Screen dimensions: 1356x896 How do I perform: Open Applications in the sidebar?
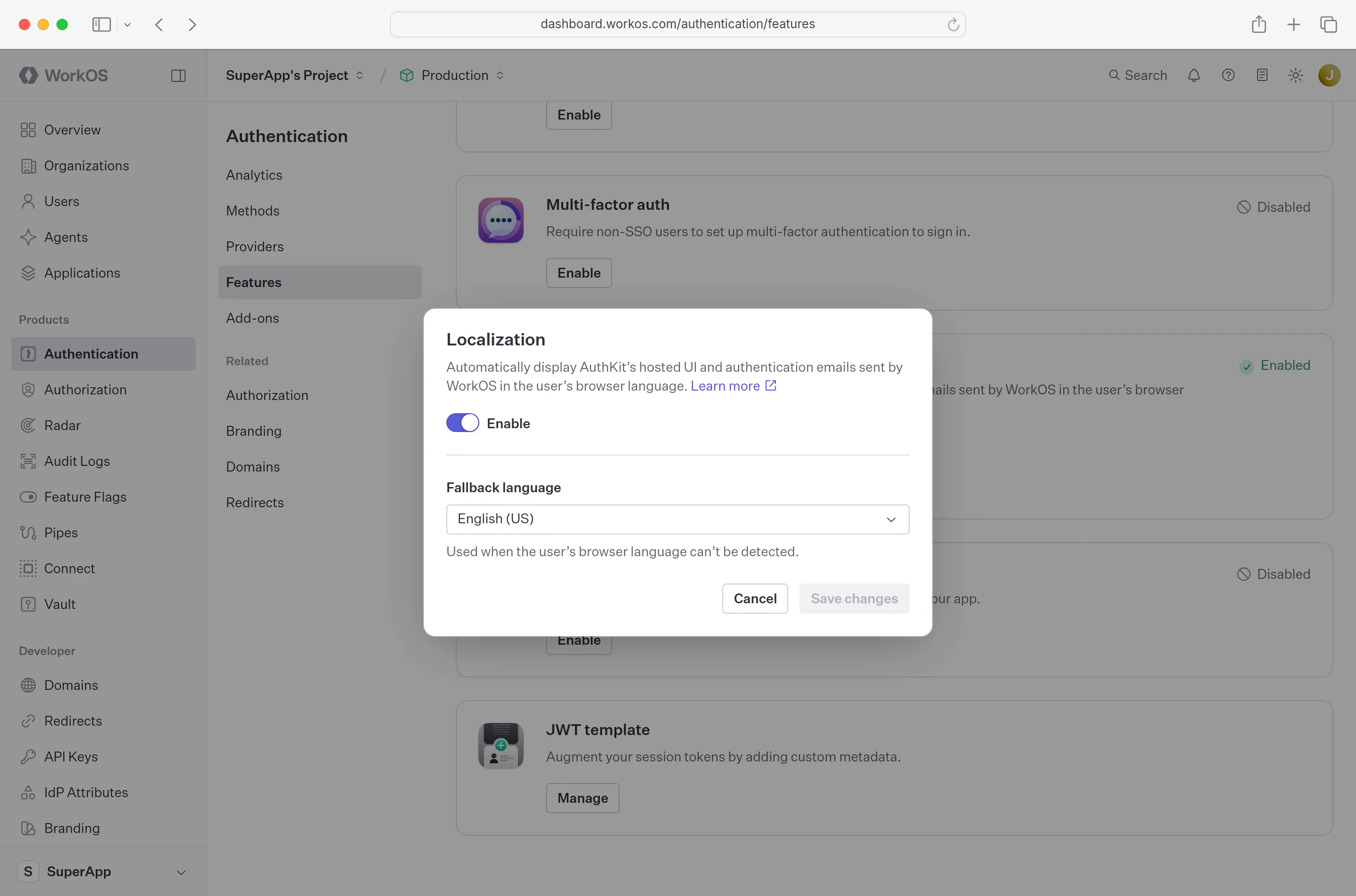104,273
